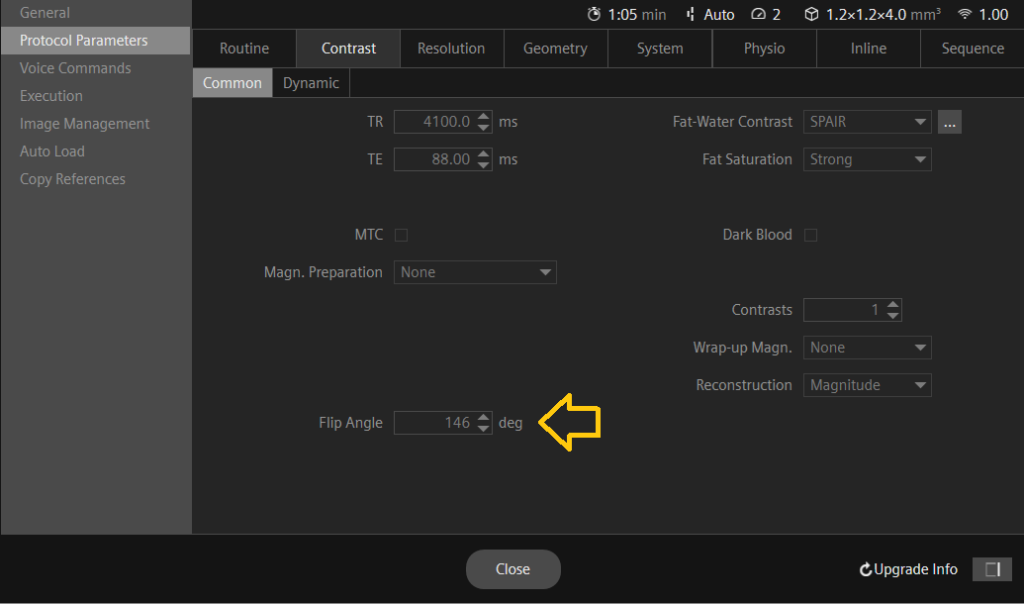This screenshot has height=604, width=1024.
Task: Enable the MTC checkbox
Action: (x=401, y=234)
